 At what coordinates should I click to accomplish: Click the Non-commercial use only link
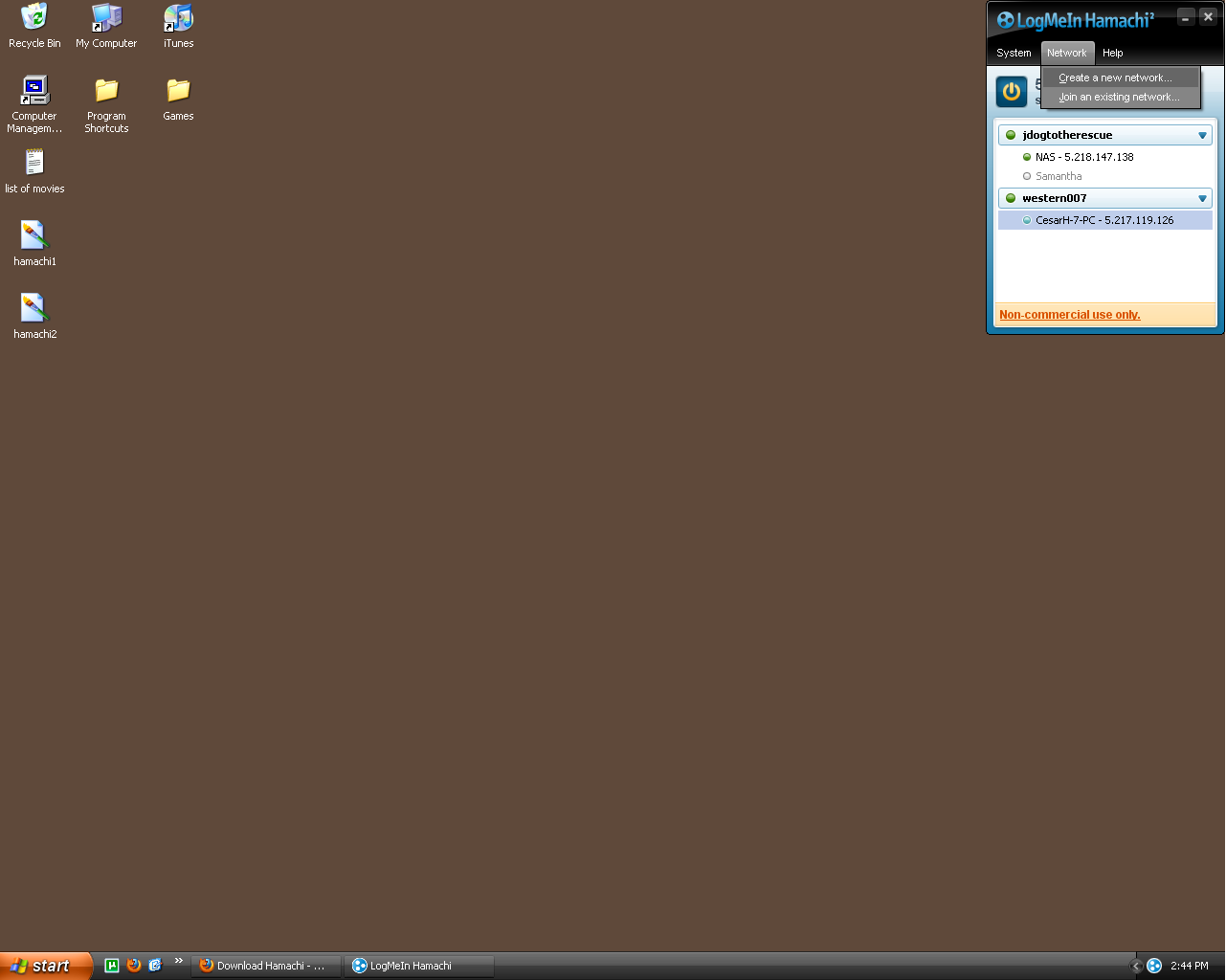[1069, 315]
